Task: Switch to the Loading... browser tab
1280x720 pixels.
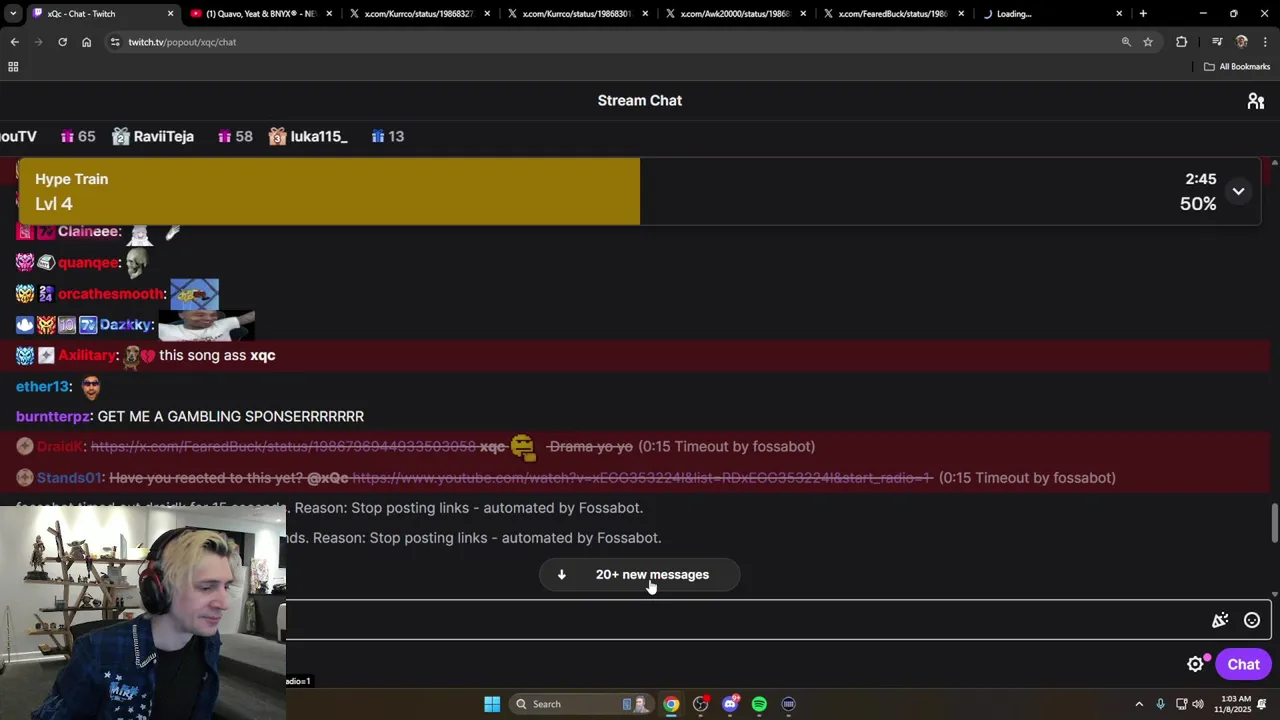Action: 1050,14
